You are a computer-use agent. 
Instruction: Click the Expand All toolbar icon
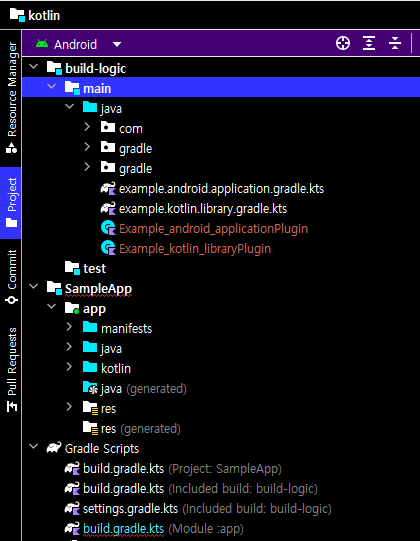coord(369,43)
